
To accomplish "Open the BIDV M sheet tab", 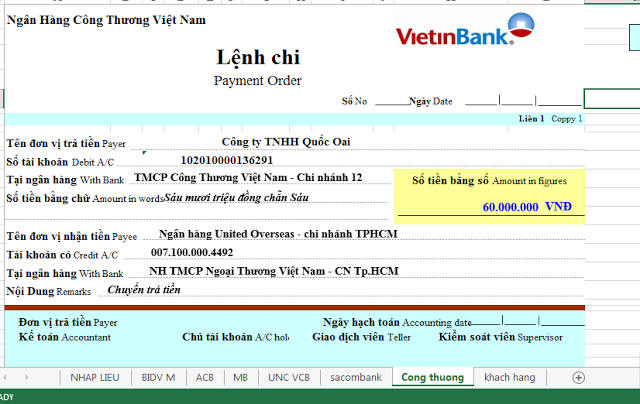I will pos(158,377).
